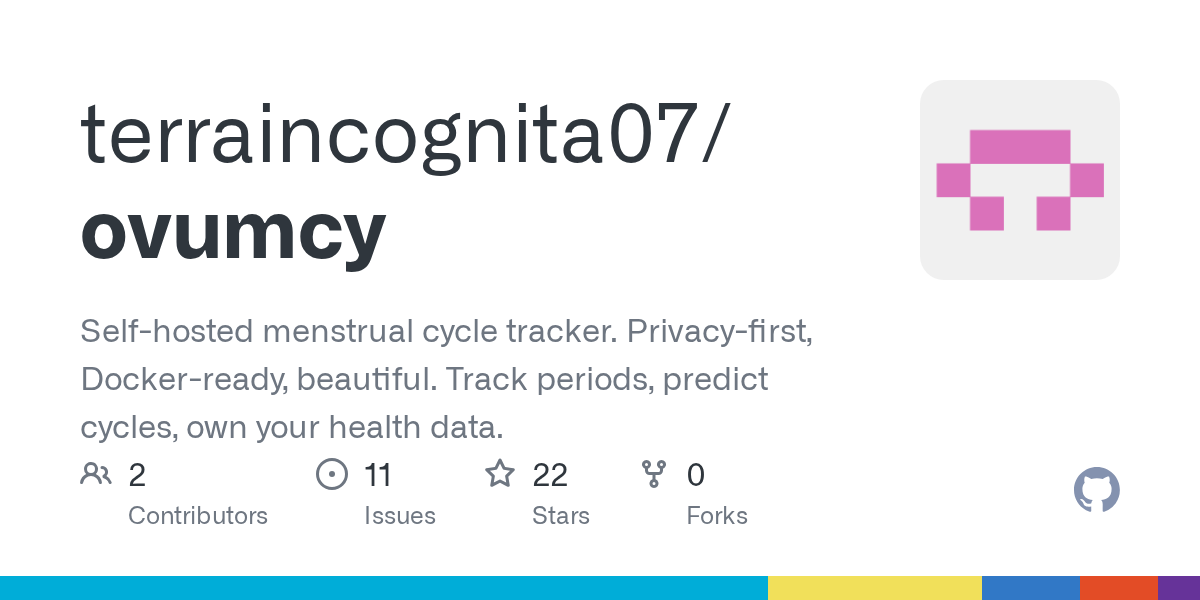Click the Issues circle-dot icon
This screenshot has height=600, width=1200.
click(x=331, y=474)
